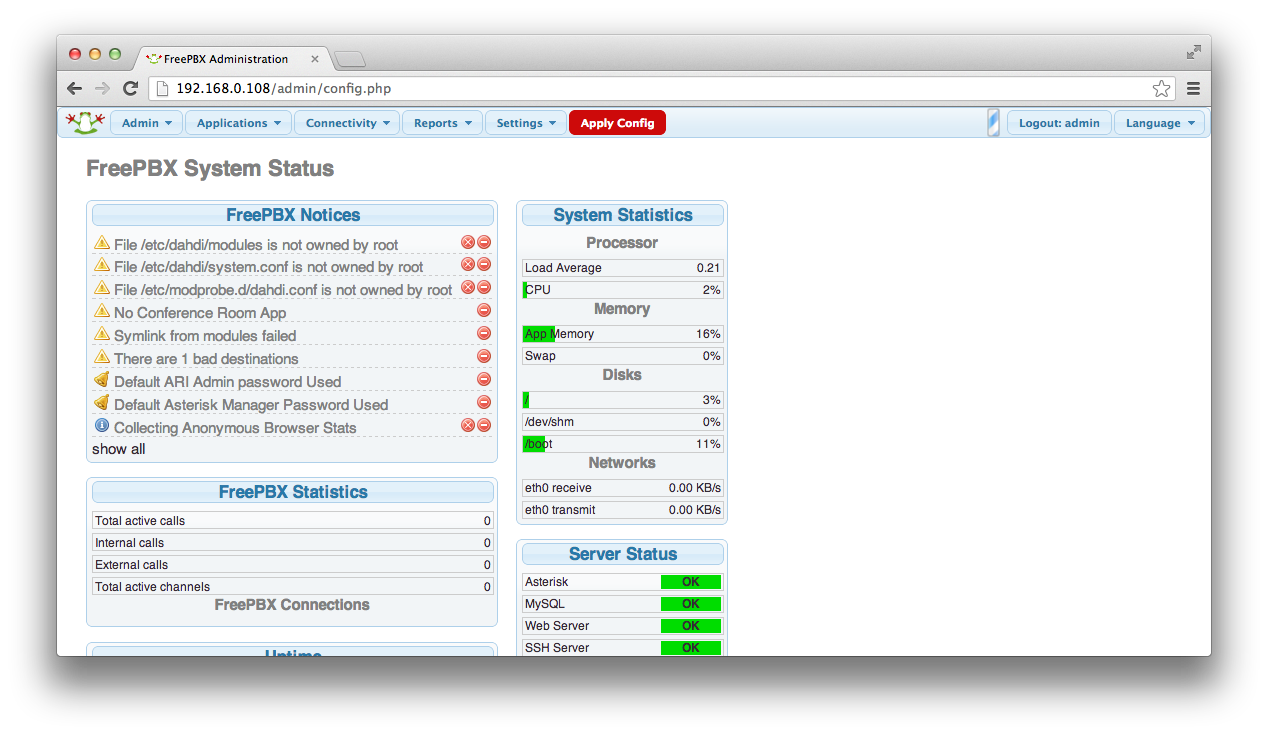Click warning icon beside Symlink from modules failed
Viewport: 1268px width, 735px height.
click(101, 334)
